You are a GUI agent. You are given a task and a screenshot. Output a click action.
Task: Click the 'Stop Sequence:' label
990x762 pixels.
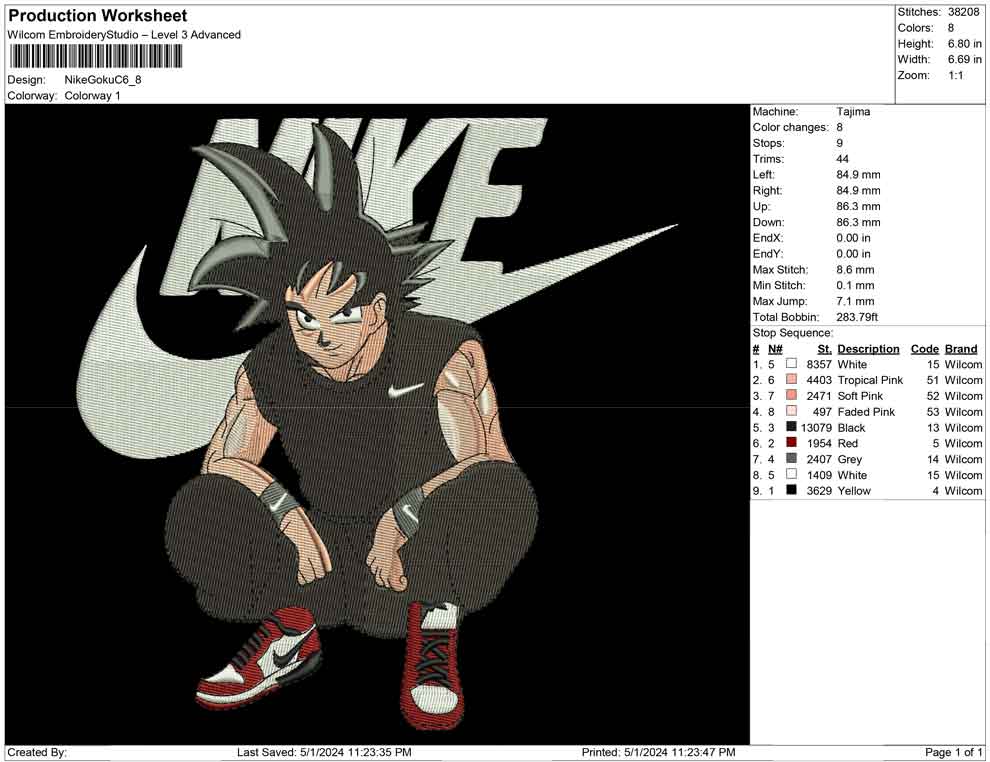[792, 333]
